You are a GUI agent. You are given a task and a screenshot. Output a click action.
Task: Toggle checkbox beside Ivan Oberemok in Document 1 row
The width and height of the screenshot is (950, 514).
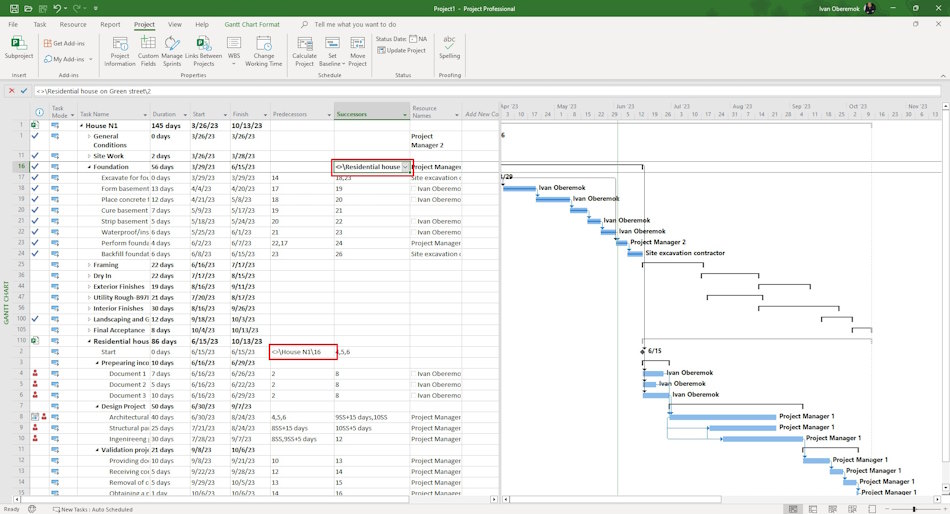pyautogui.click(x=414, y=374)
